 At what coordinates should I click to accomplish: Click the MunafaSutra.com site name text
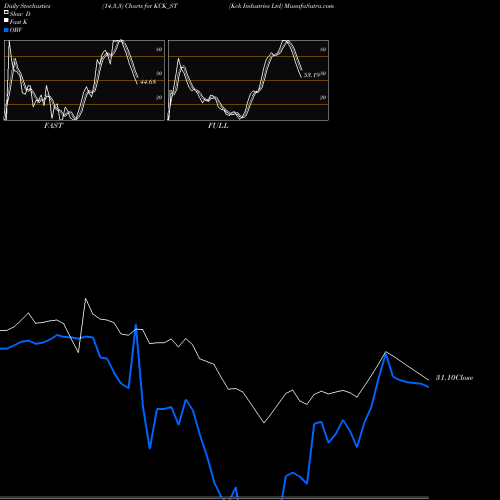309,6
